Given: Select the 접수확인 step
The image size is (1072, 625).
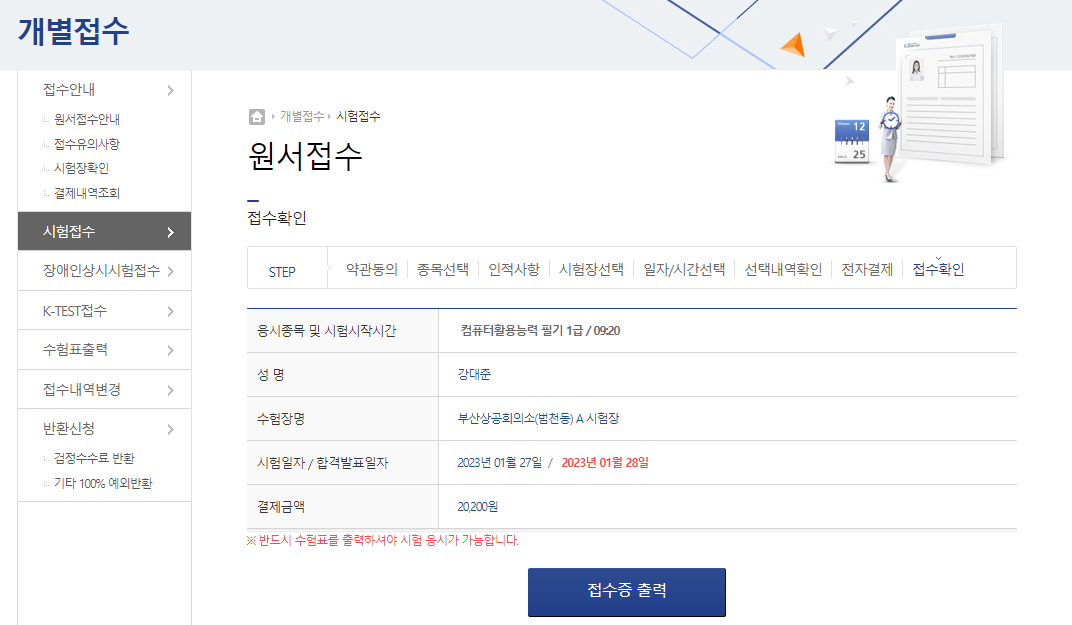Looking at the screenshot, I should 938,269.
